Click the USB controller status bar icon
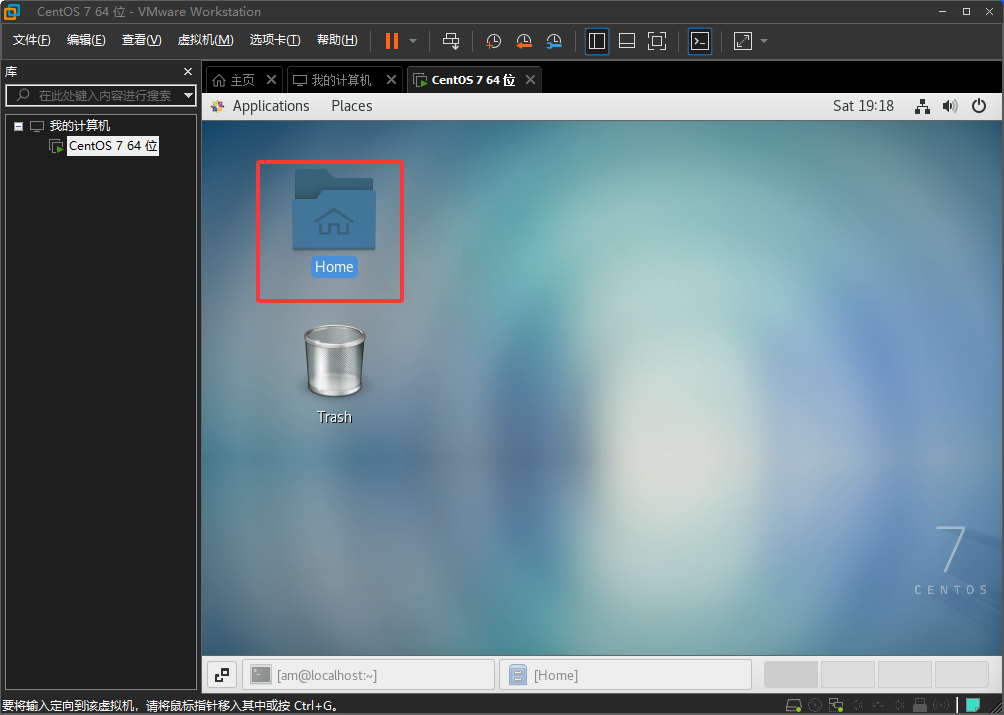1004x715 pixels. [920, 705]
